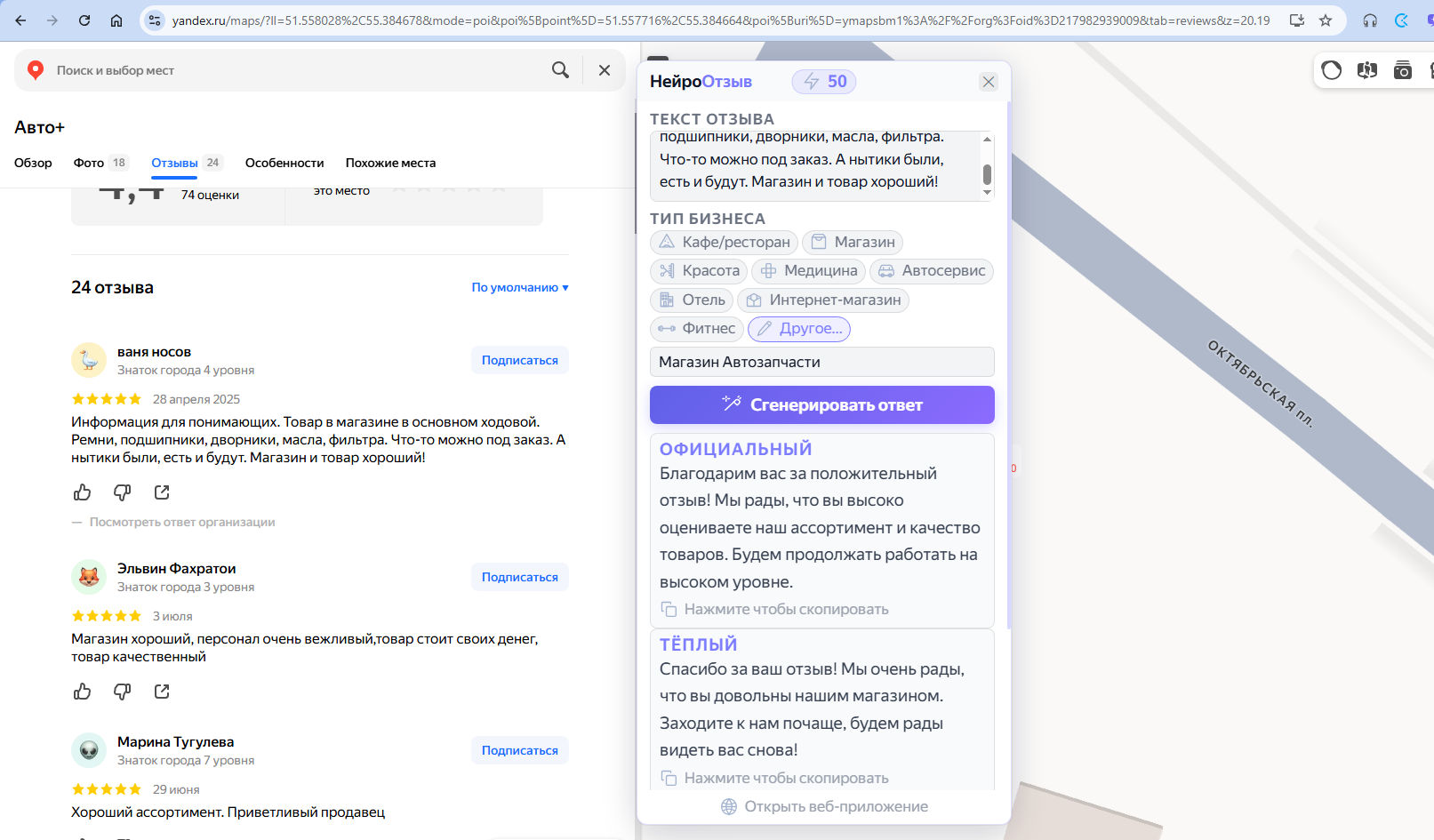This screenshot has height=840, width=1434.
Task: Go back with the browser back arrow
Action: 20,20
